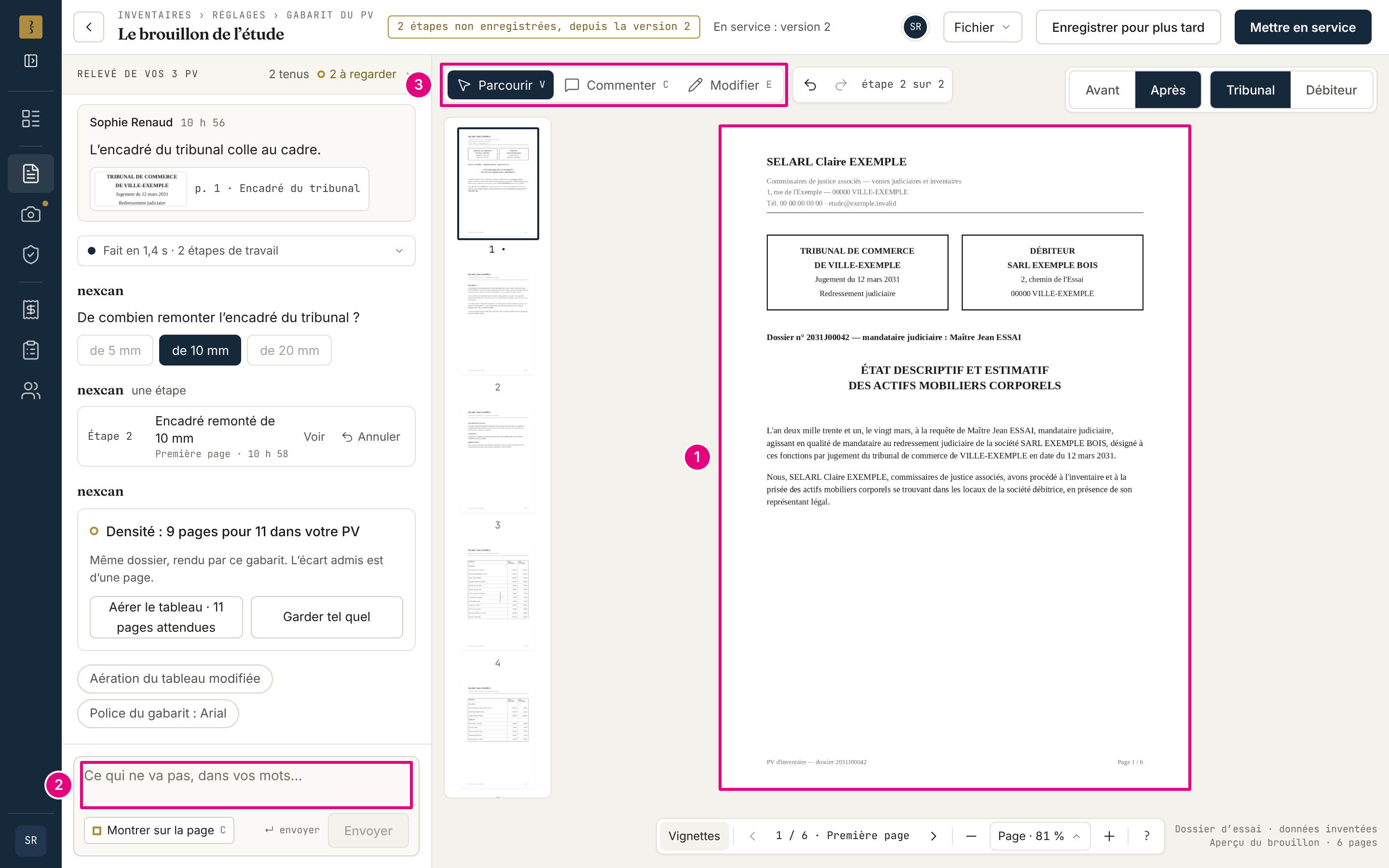This screenshot has height=868, width=1389.
Task: Select the Tribunal view
Action: pyautogui.click(x=1251, y=90)
